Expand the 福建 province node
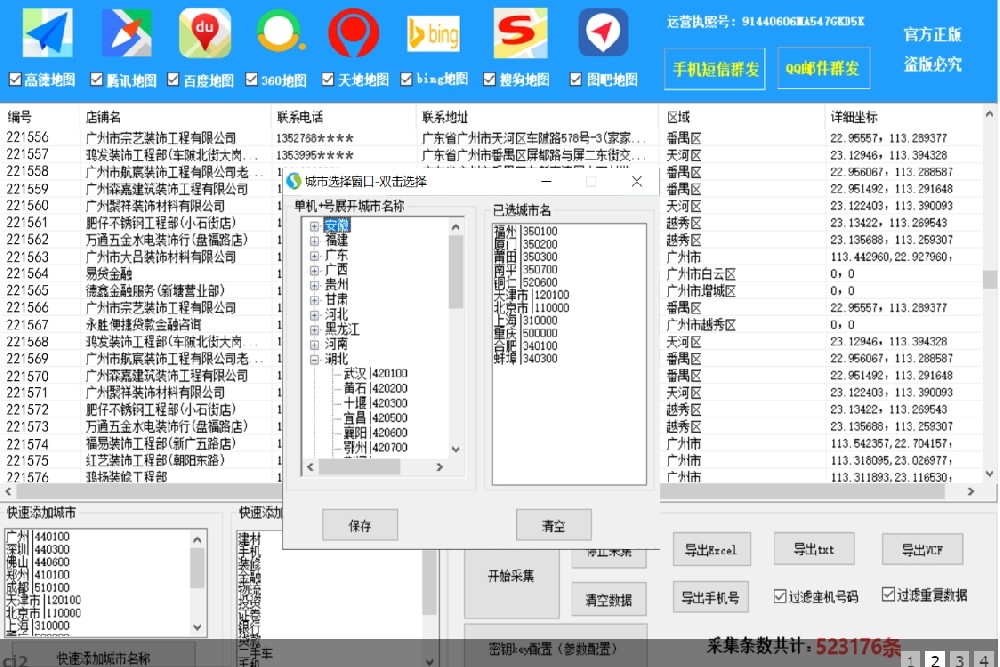 coord(314,241)
